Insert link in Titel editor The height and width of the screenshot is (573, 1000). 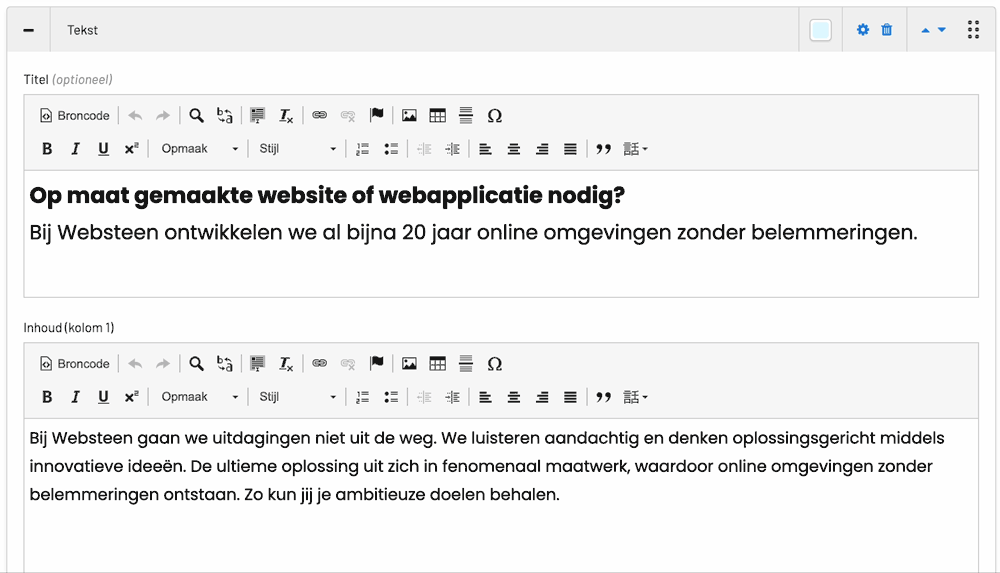coord(320,115)
